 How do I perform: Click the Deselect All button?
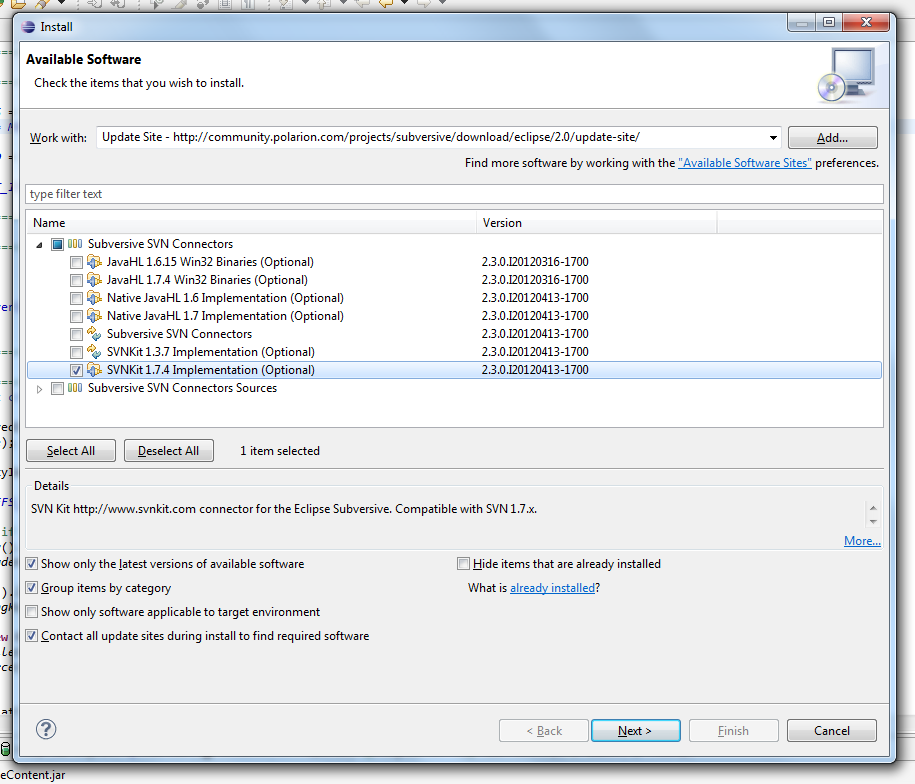(x=169, y=450)
